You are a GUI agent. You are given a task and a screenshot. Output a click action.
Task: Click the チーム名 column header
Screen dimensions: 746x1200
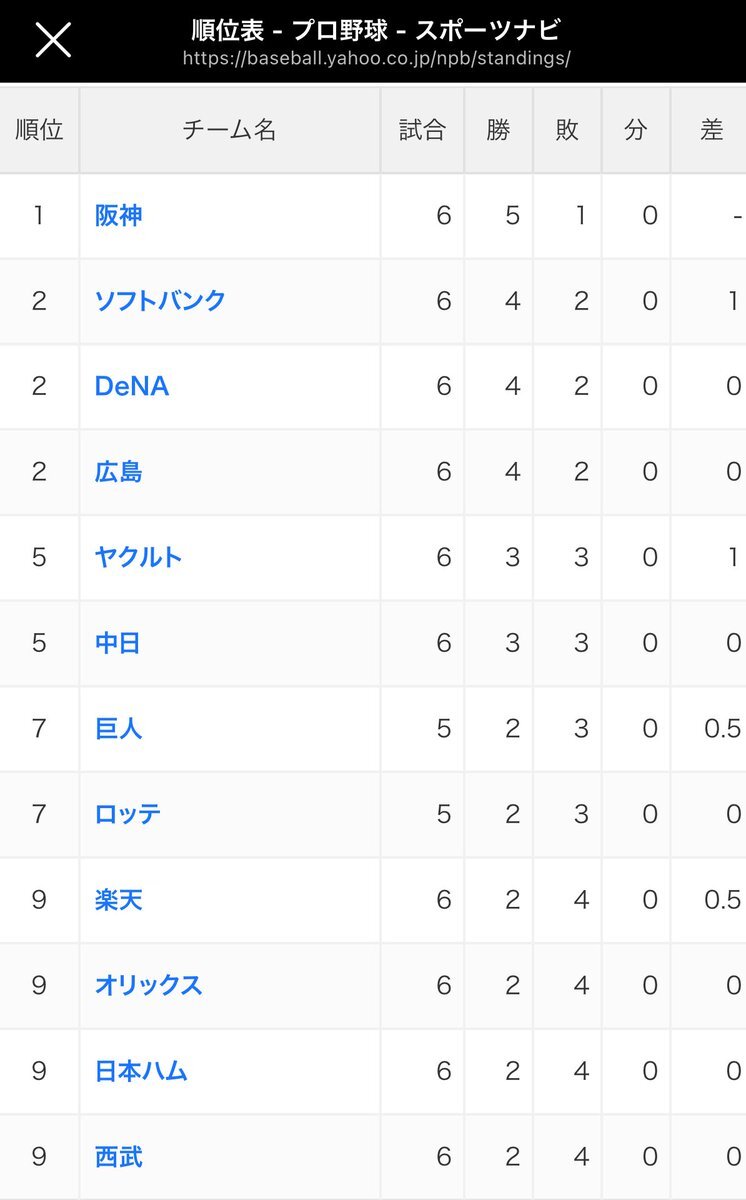[x=229, y=130]
